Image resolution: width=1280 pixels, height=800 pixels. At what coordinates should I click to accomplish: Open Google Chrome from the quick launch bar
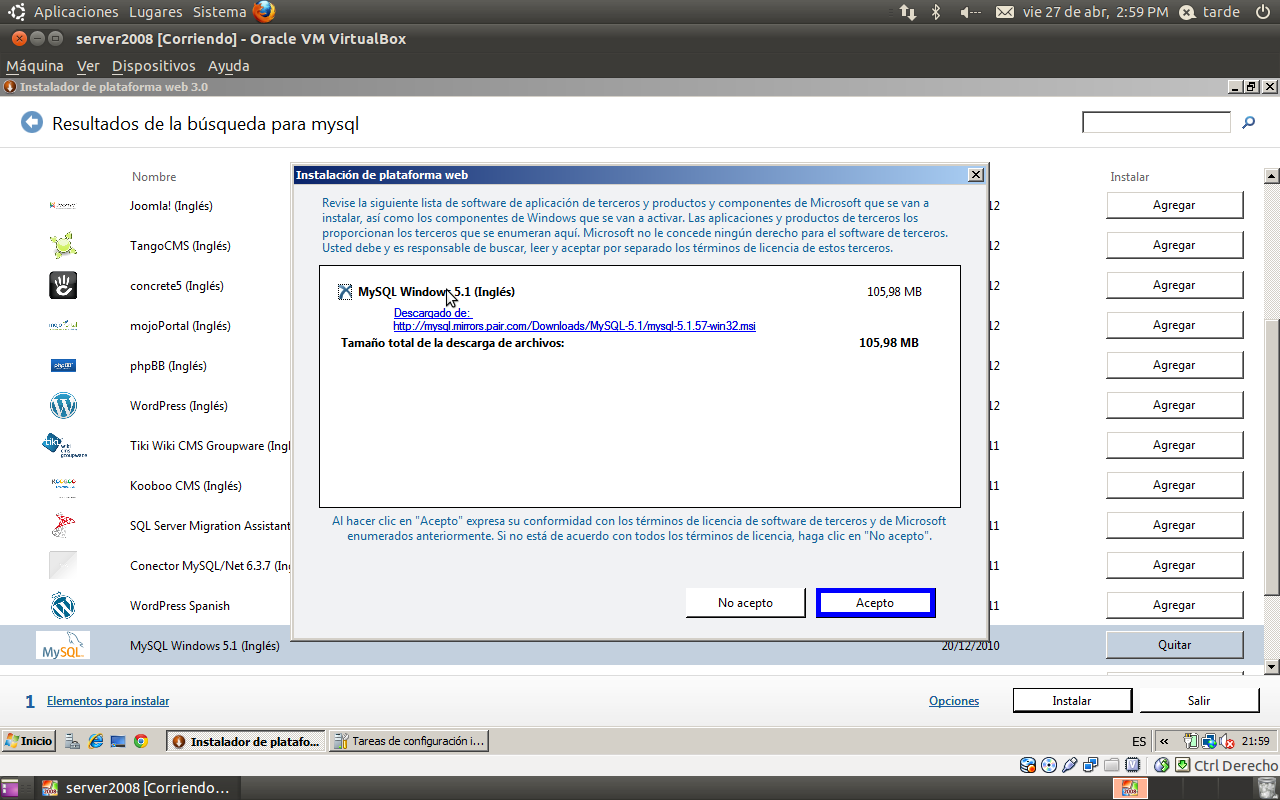(142, 740)
